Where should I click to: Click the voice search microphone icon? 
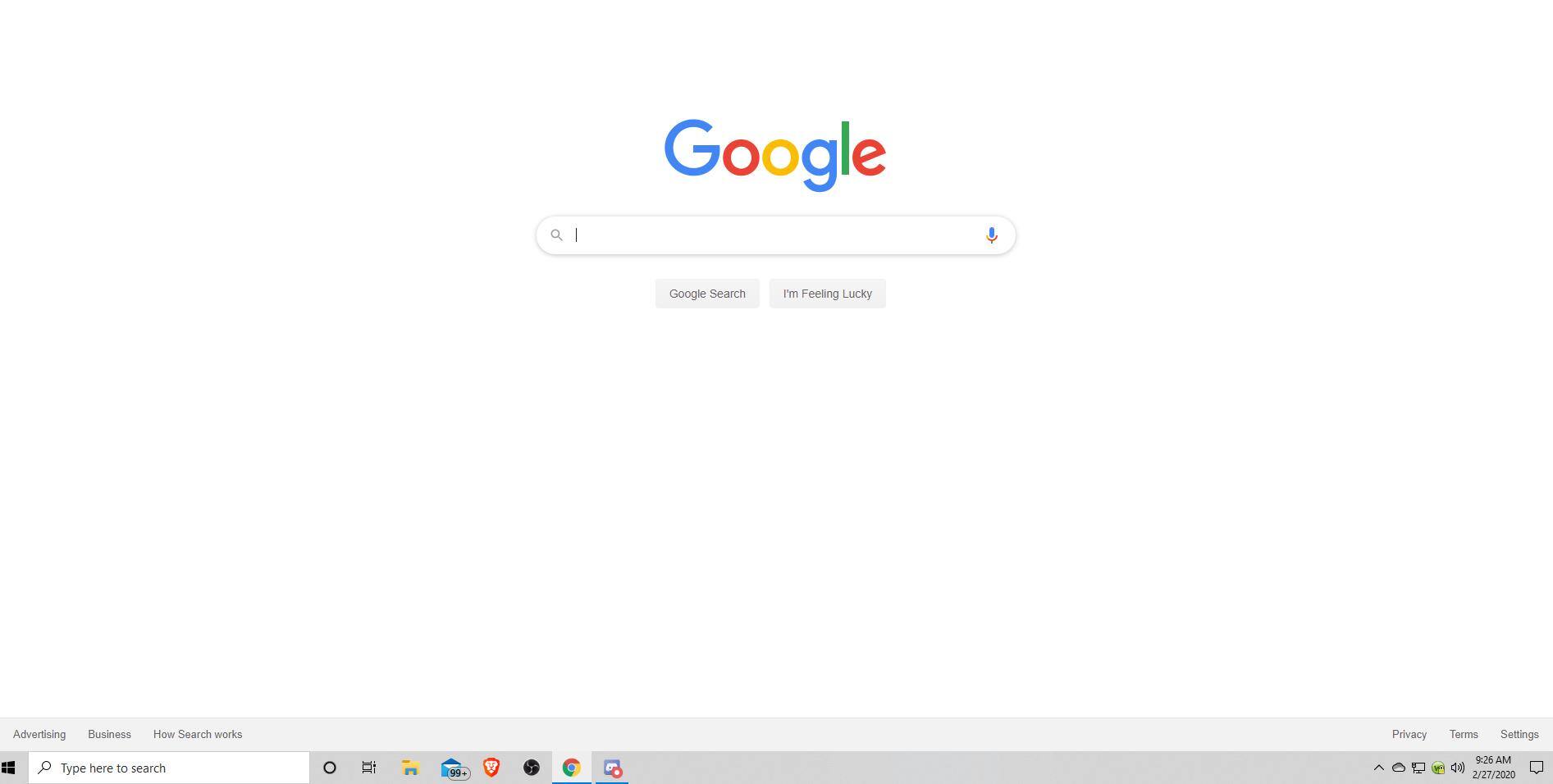tap(991, 235)
